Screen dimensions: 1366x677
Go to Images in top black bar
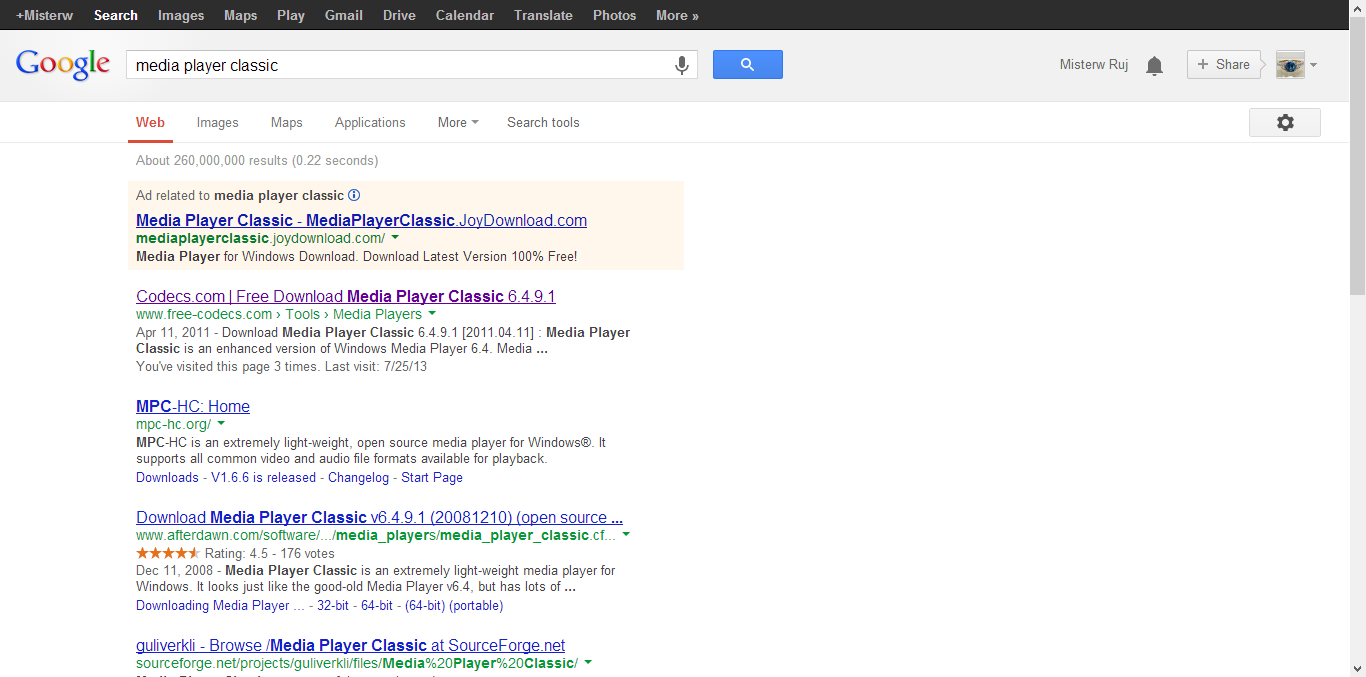click(181, 15)
